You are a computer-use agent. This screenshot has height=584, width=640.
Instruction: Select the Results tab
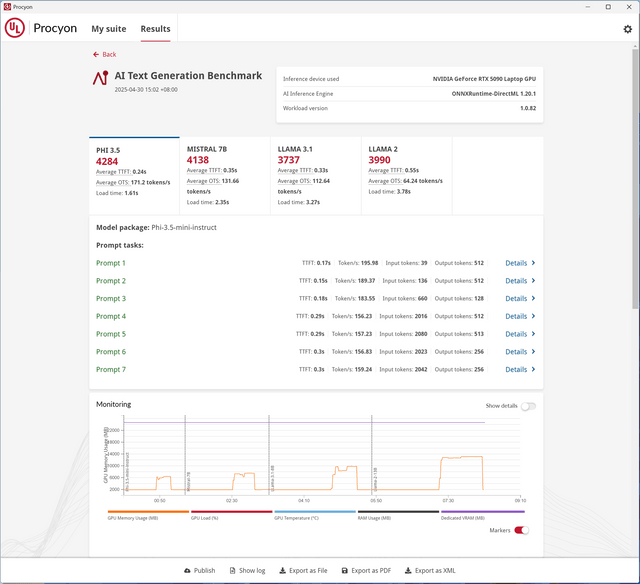point(156,29)
